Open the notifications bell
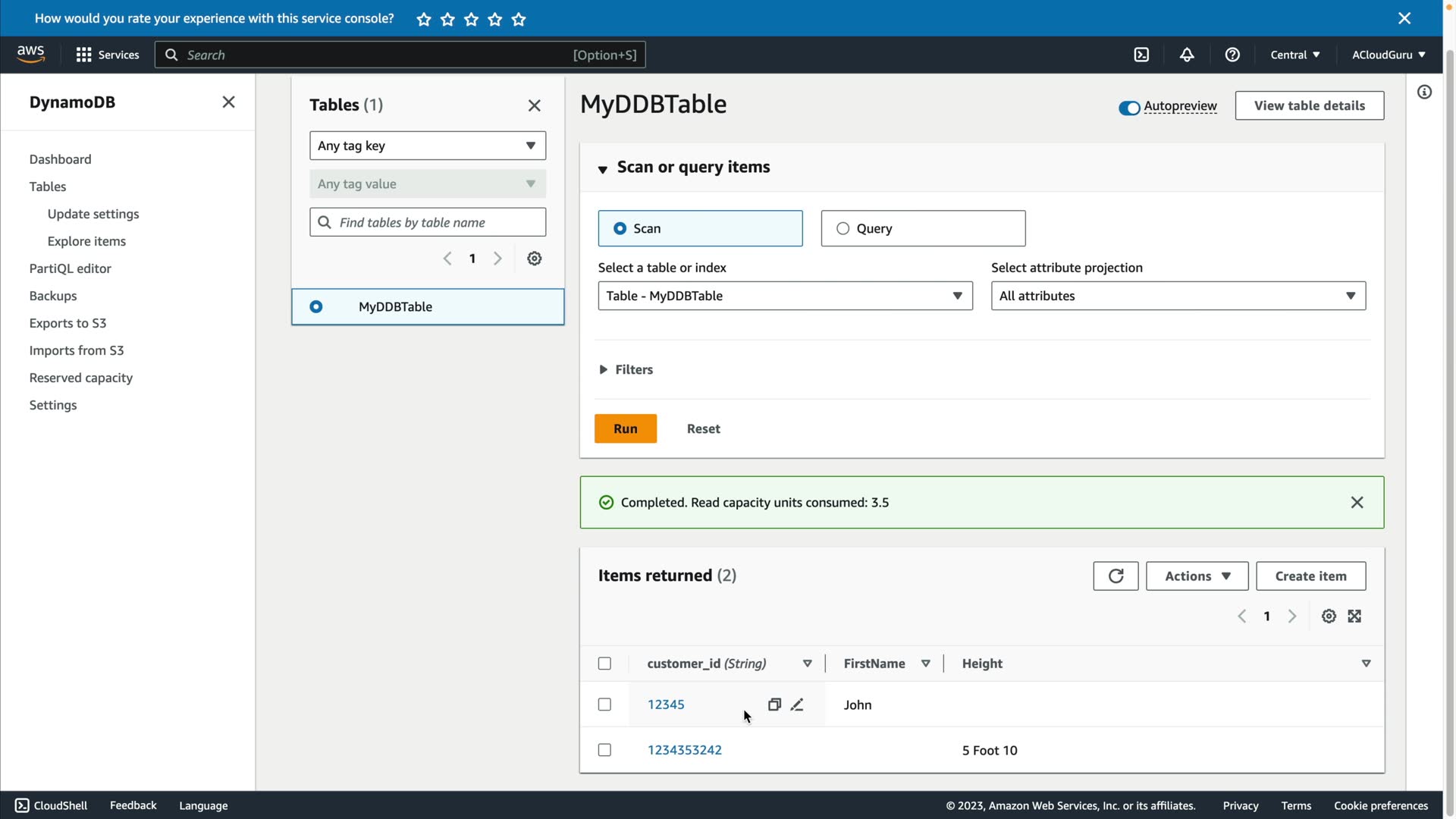Screen dimensions: 1456x819 pos(1187,55)
